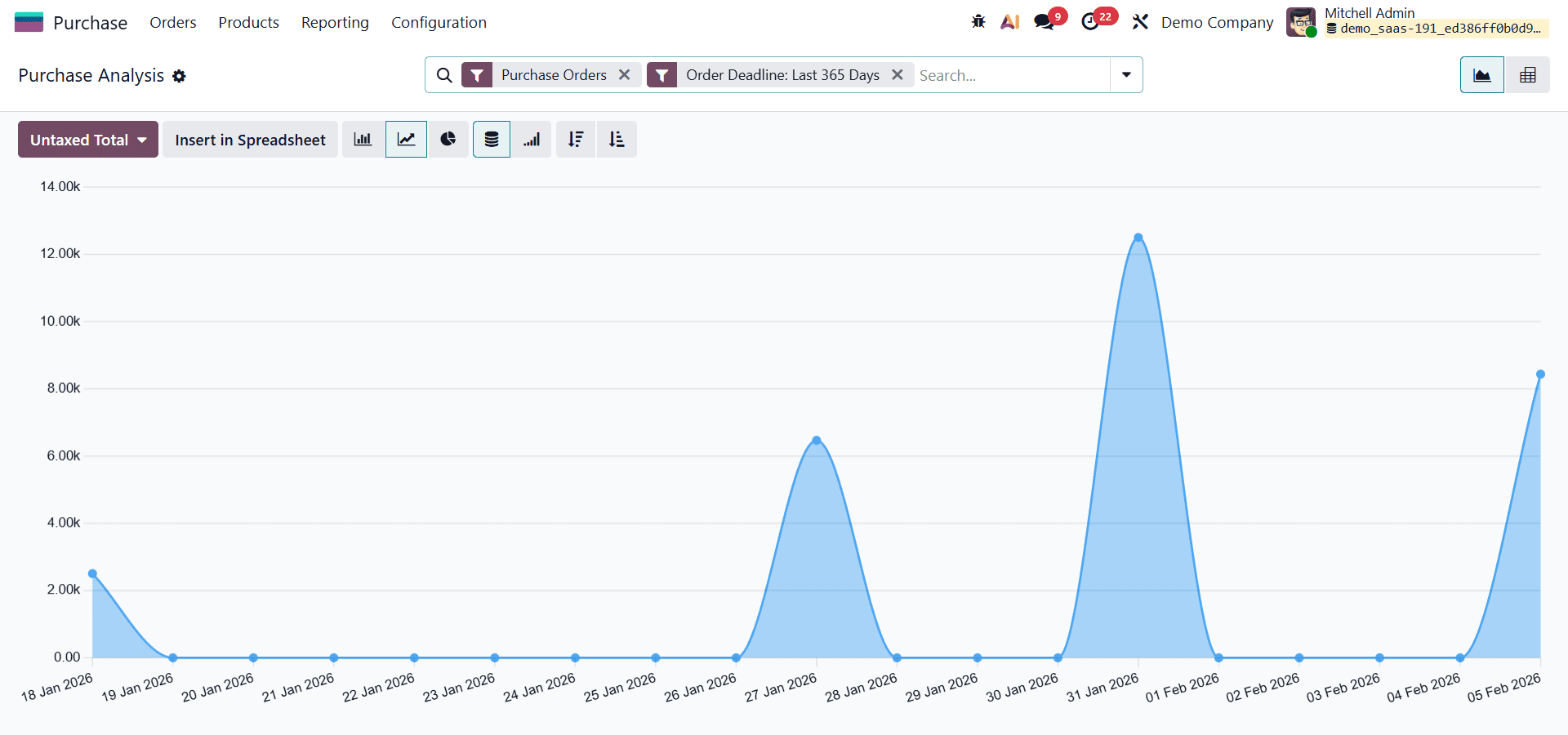
Task: Open the bug report tool
Action: pos(978,21)
